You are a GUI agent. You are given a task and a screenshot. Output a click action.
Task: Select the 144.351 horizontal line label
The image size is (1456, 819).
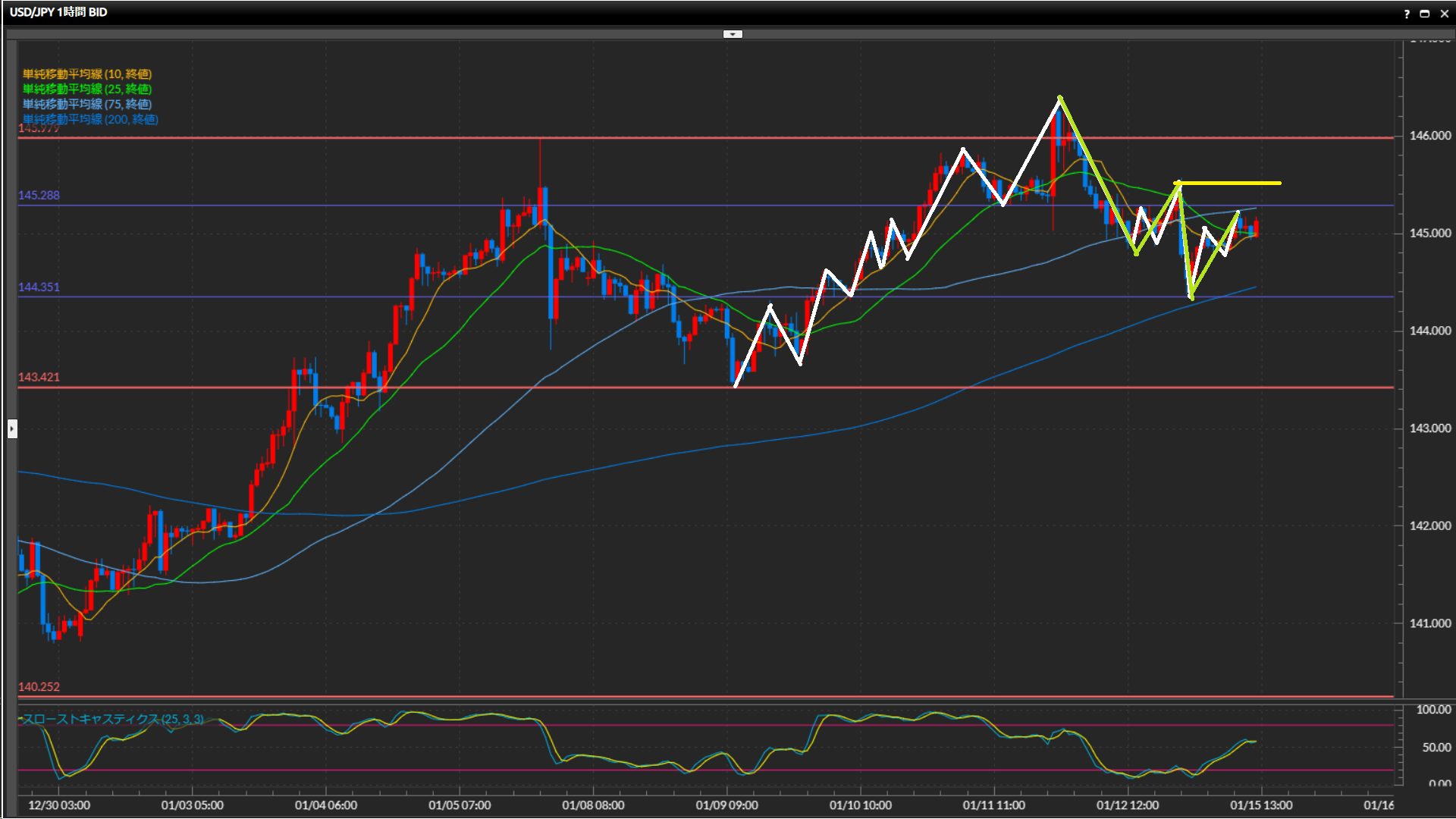click(x=39, y=287)
